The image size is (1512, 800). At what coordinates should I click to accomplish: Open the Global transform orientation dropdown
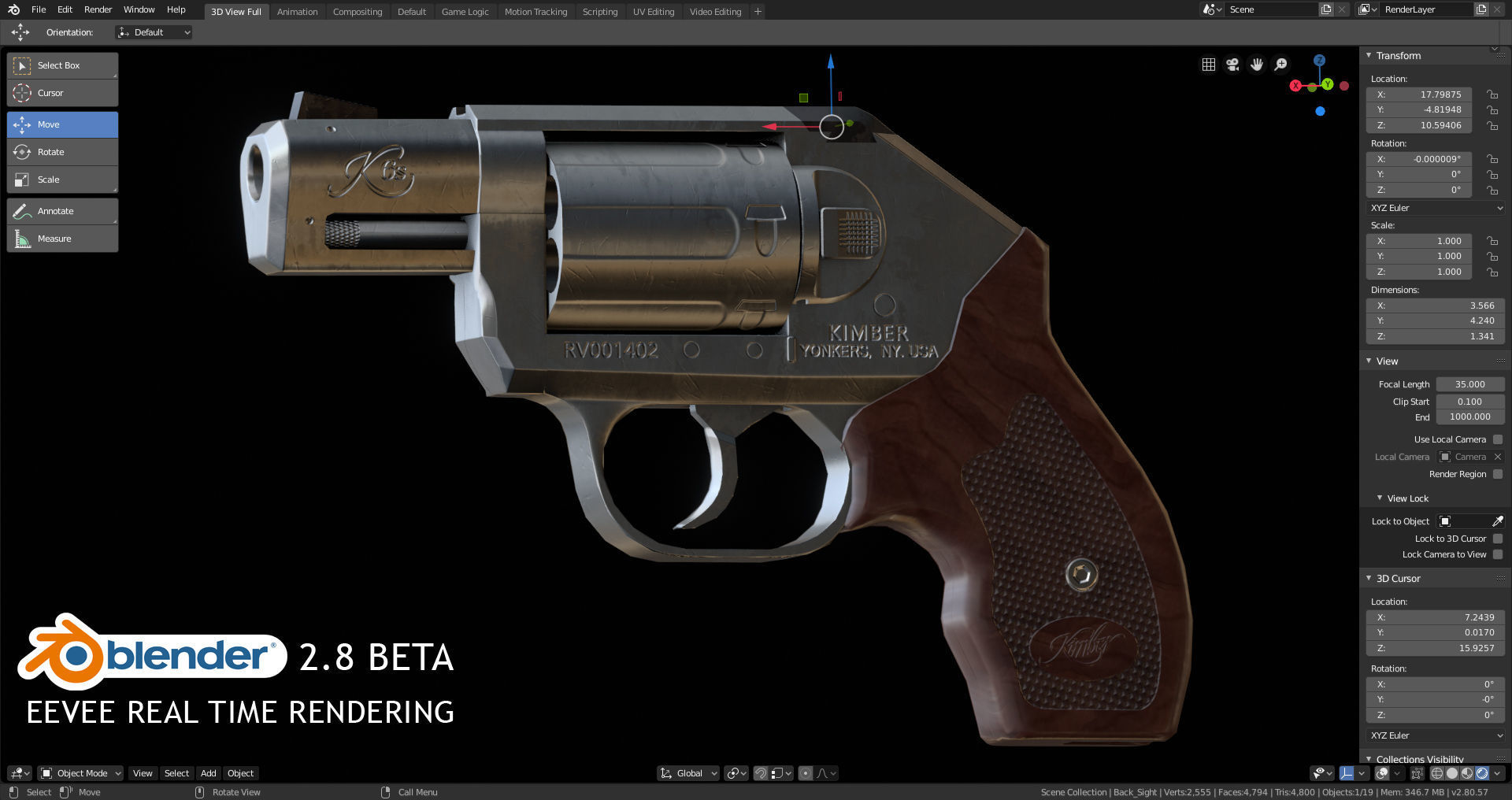pos(688,773)
